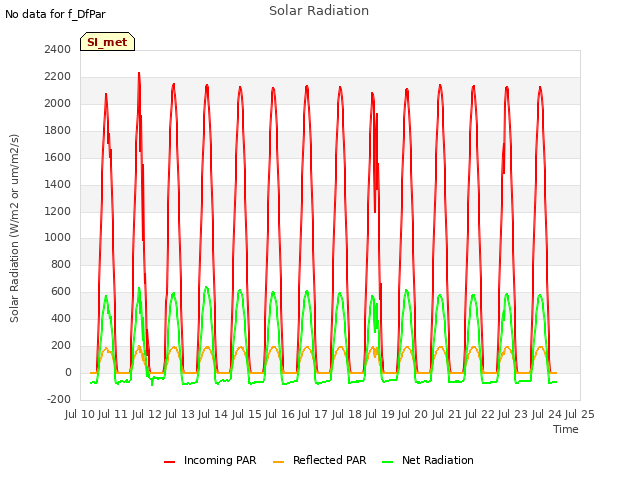The width and height of the screenshot is (640, 480).
Task: Click the Jul 10 x-axis tick label
Action: point(80,414)
